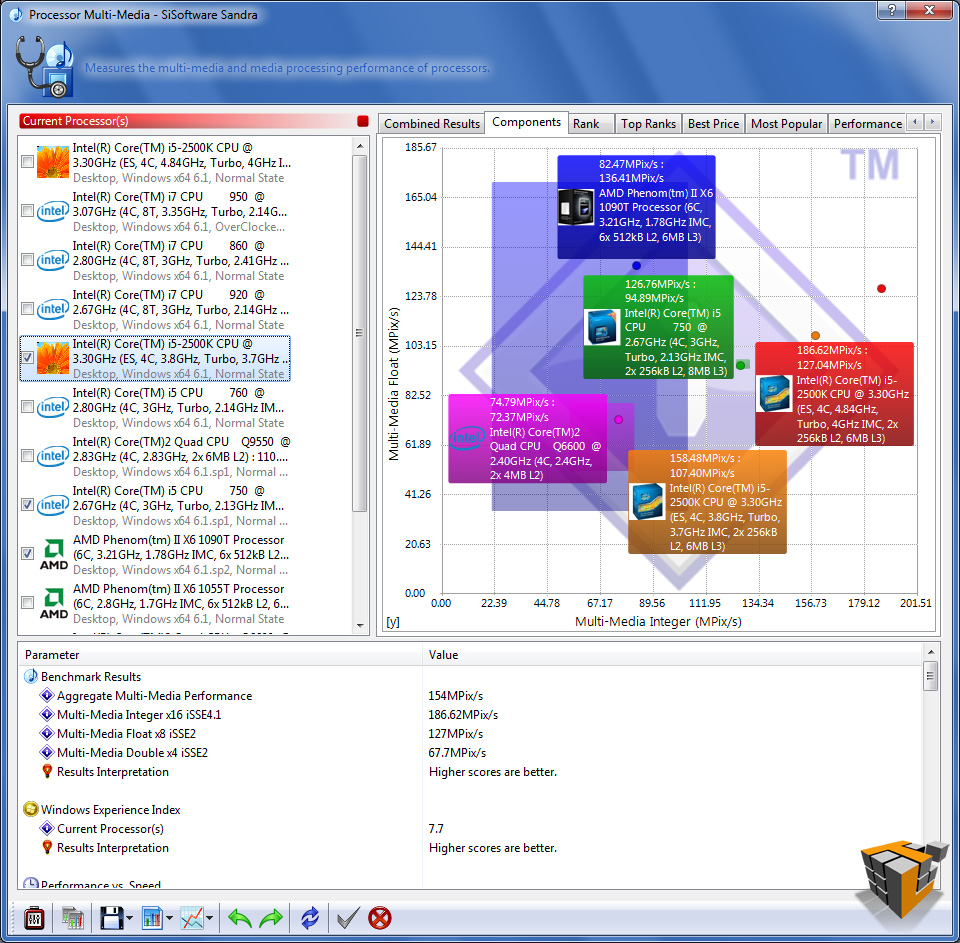Check the AMD Phenom II X6 1055T checkbox
This screenshot has height=943, width=960.
click(27, 603)
